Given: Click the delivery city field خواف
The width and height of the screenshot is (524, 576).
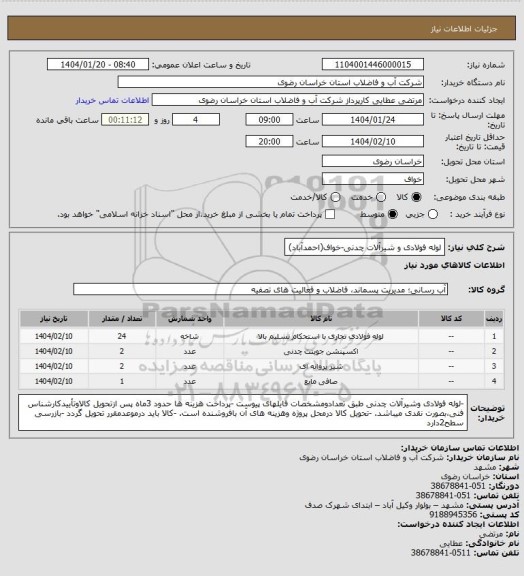Looking at the screenshot, I should [373, 179].
